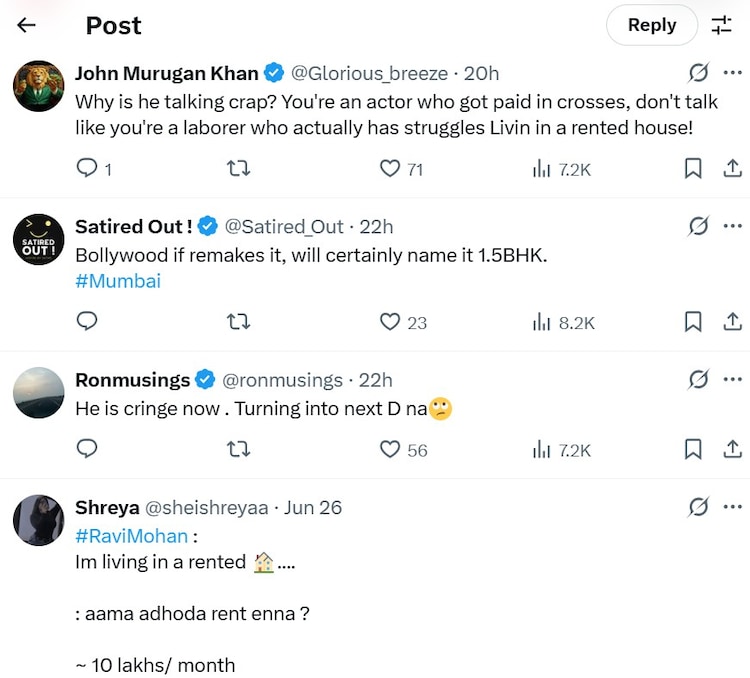750x678 pixels.
Task: Share the Ronmusings post
Action: (732, 450)
